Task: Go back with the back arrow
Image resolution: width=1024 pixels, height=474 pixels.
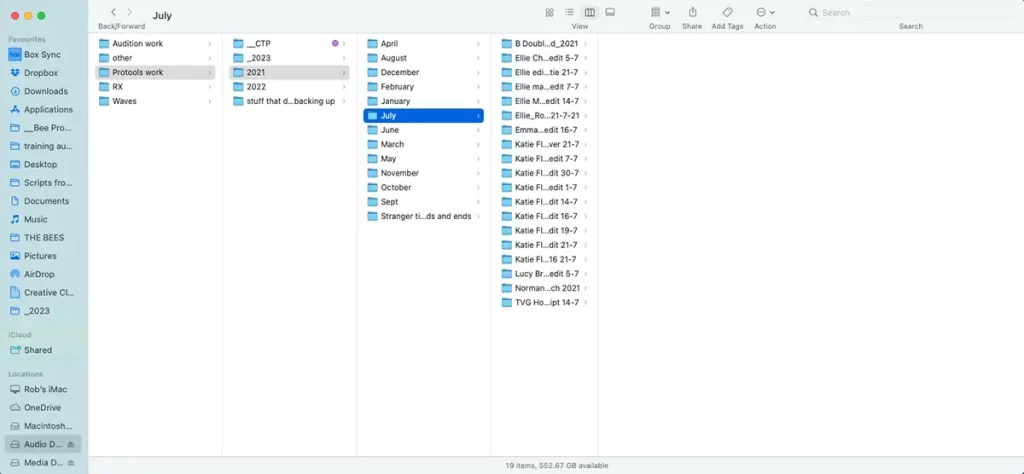Action: click(x=113, y=12)
